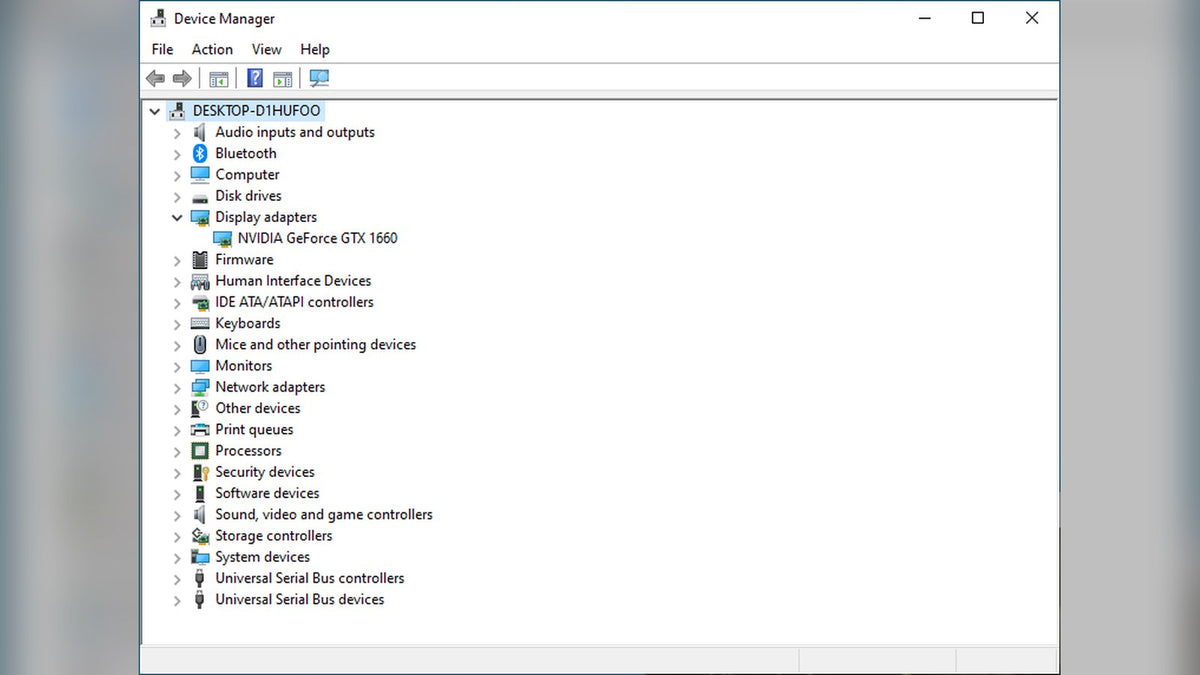The width and height of the screenshot is (1200, 675).
Task: Click the Keyboards category icon
Action: (x=199, y=323)
